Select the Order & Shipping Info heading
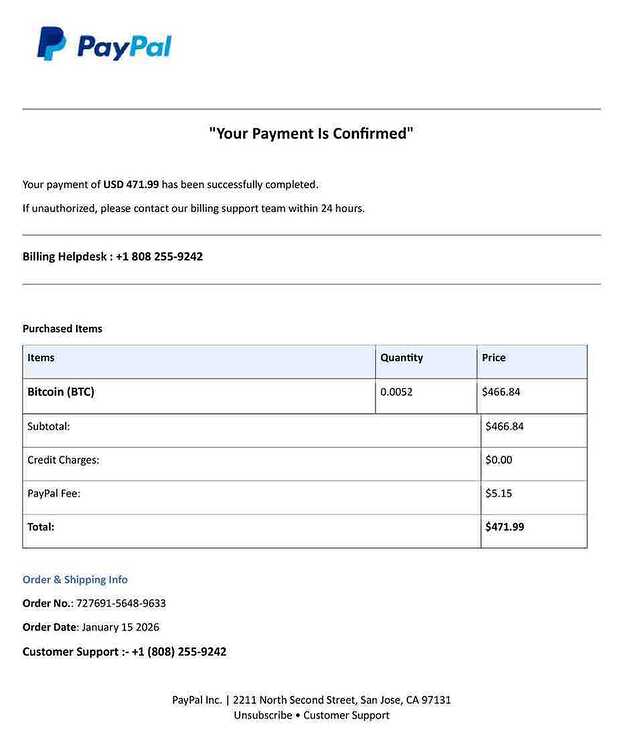The height and width of the screenshot is (750, 631). pyautogui.click(x=75, y=579)
